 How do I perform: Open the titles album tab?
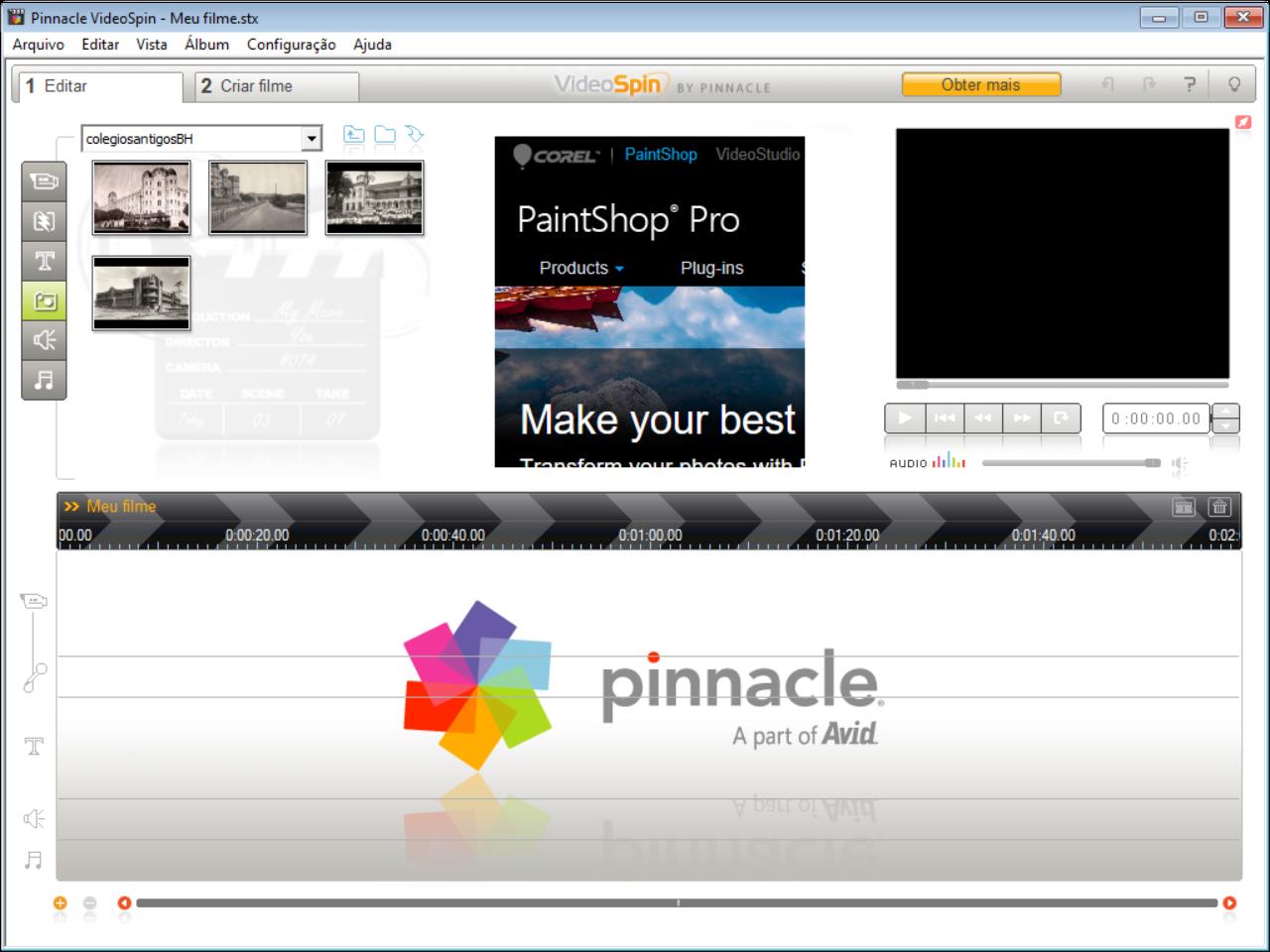(x=44, y=261)
